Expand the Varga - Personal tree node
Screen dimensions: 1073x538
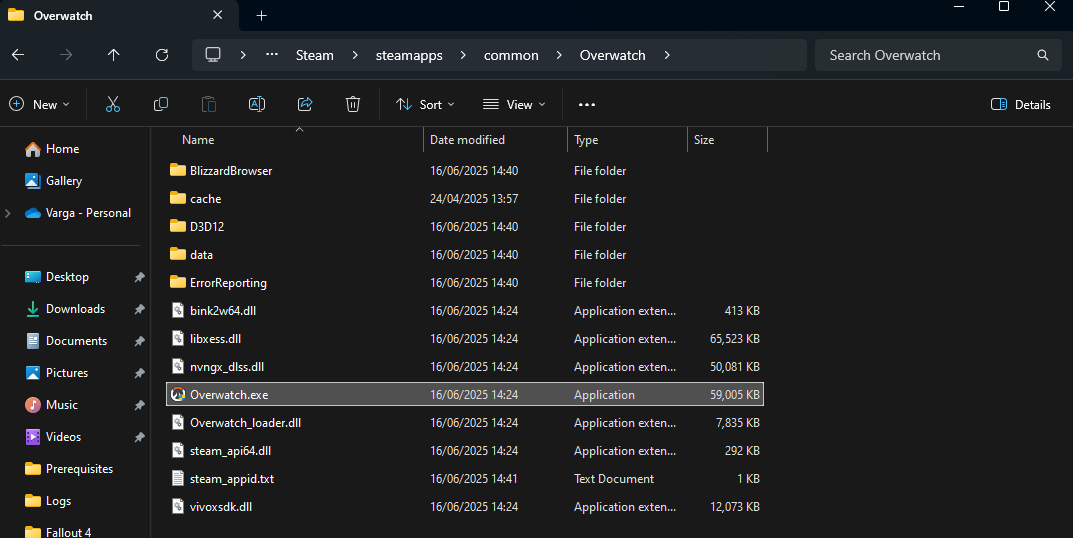click(x=8, y=213)
